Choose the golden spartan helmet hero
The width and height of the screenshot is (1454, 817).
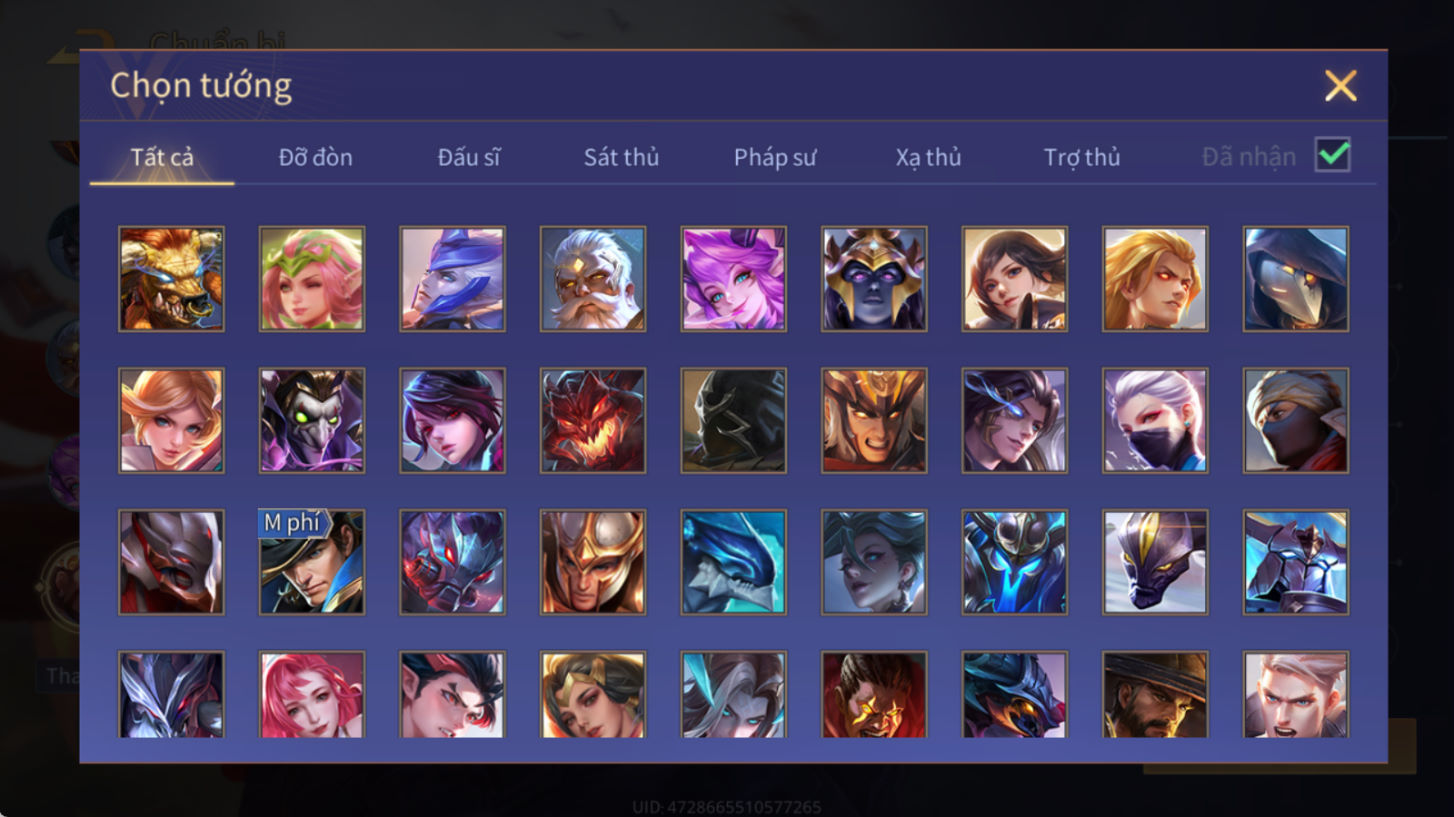[593, 562]
